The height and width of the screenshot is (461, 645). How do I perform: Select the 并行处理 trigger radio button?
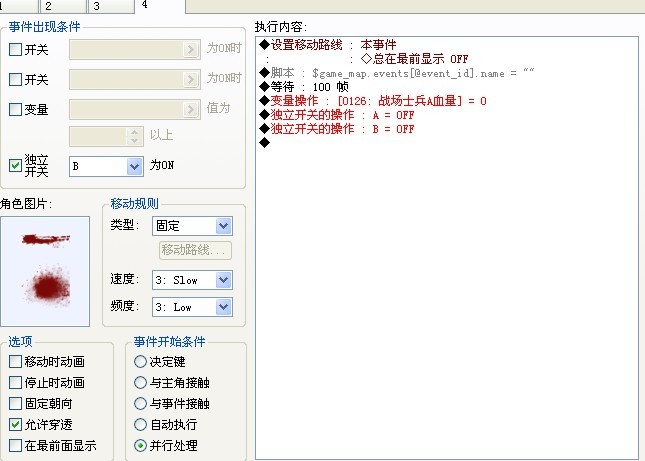point(140,445)
